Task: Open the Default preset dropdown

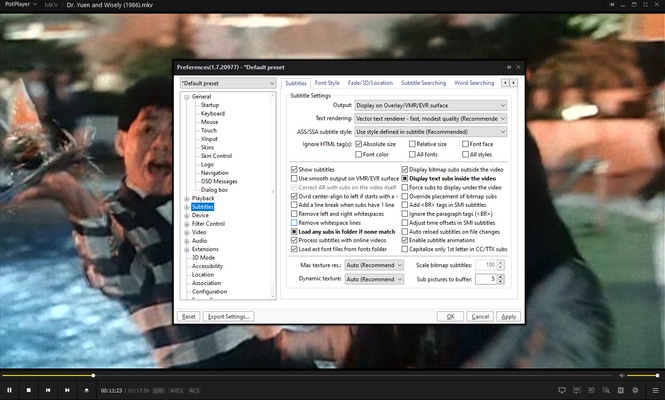Action: [x=228, y=83]
